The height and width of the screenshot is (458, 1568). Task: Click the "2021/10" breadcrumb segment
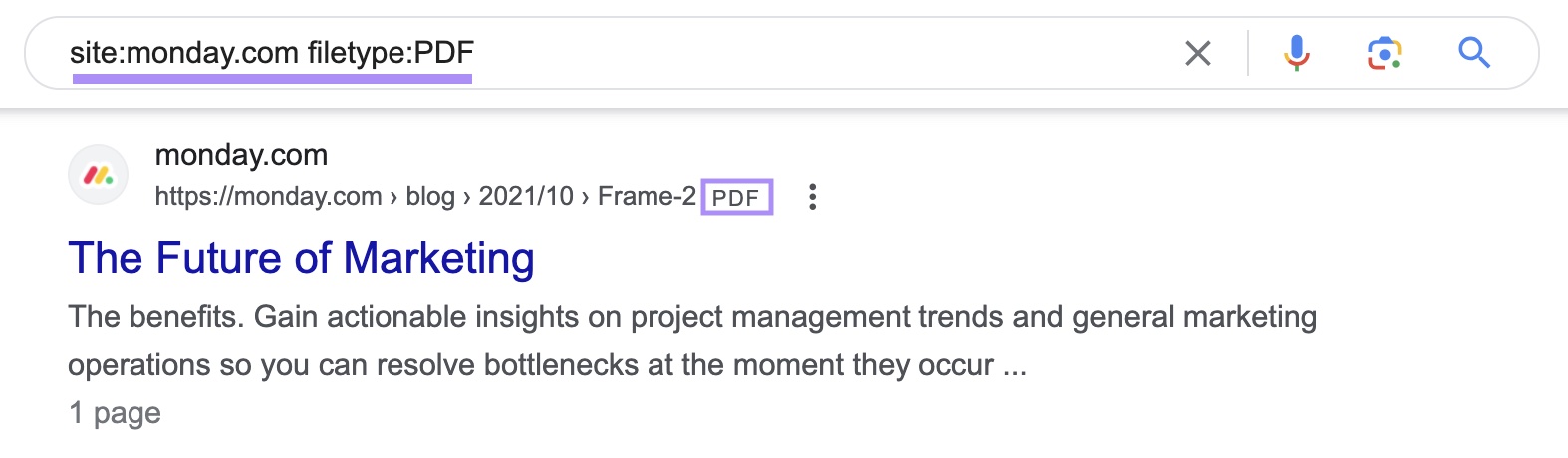[x=526, y=197]
